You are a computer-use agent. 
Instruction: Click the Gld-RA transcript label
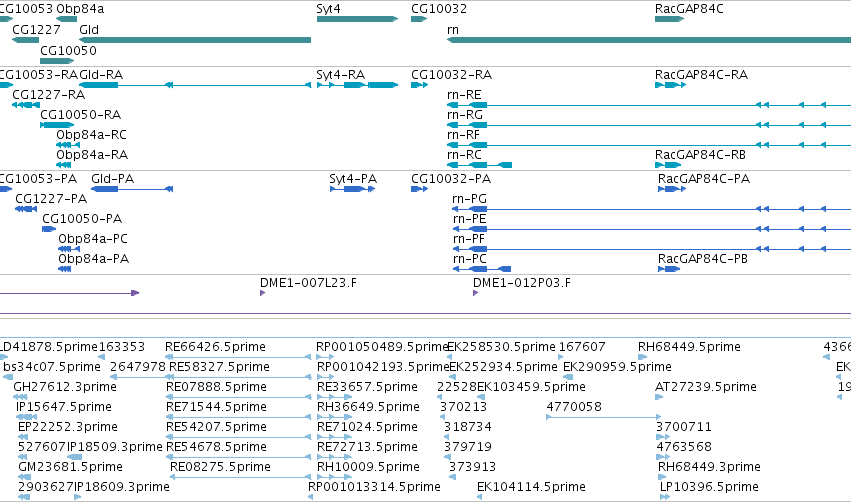101,74
